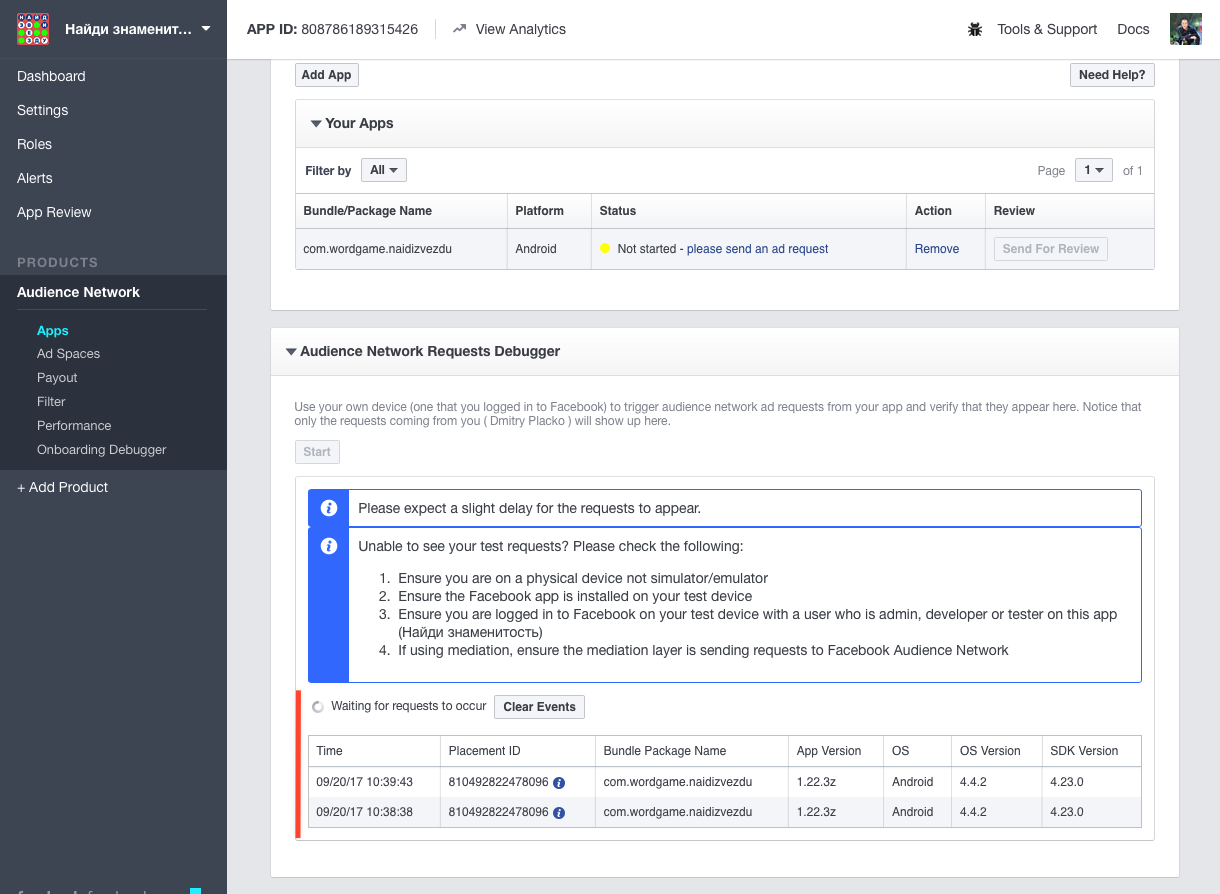Open the Filter subsection in sidebar

51,402
